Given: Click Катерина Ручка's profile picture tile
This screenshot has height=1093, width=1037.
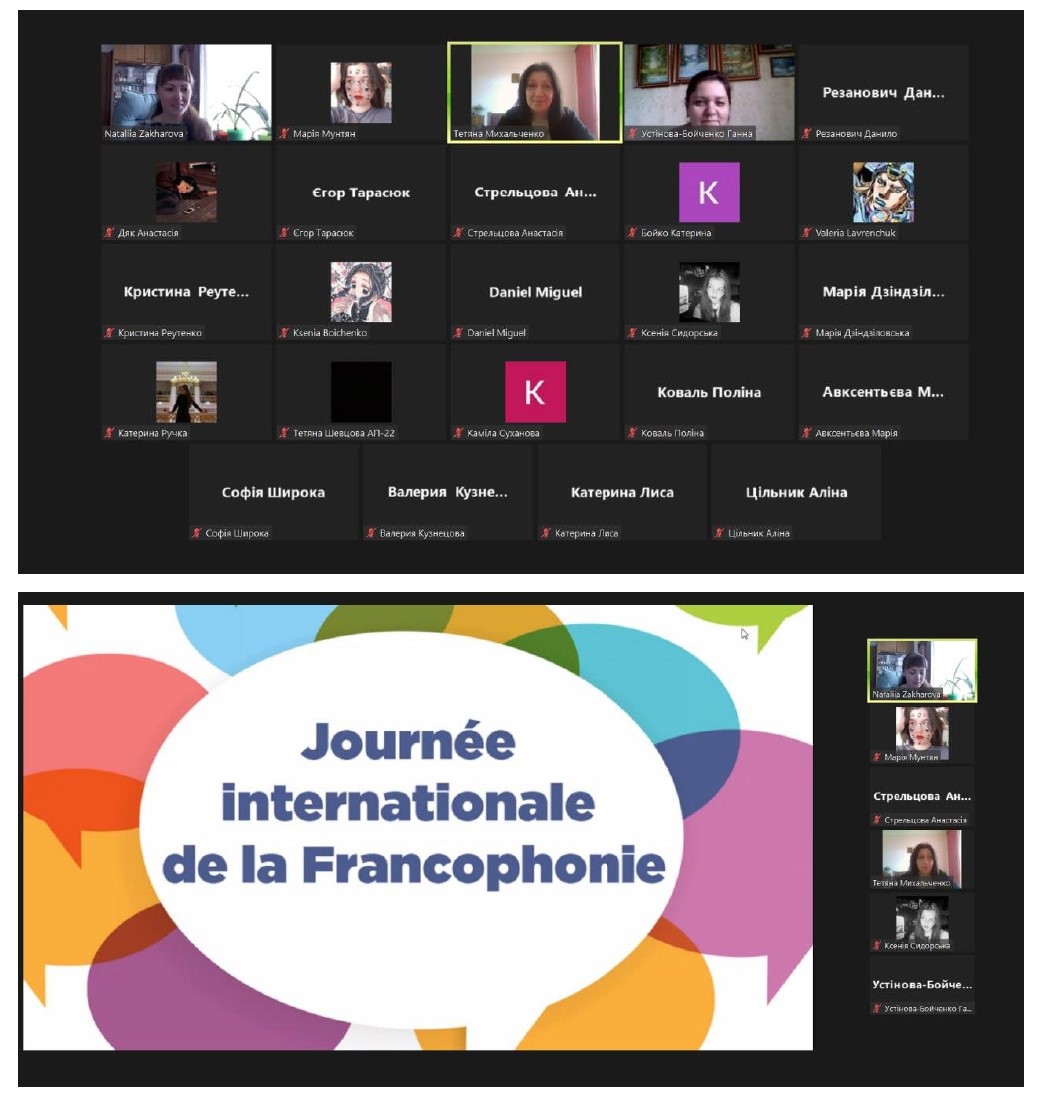Looking at the screenshot, I should tap(186, 391).
